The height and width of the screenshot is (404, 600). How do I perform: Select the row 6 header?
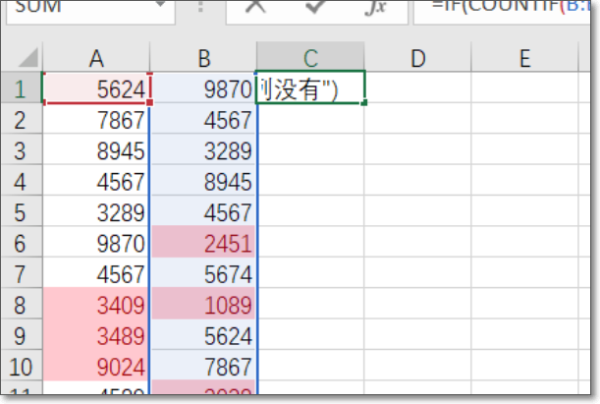(21, 241)
